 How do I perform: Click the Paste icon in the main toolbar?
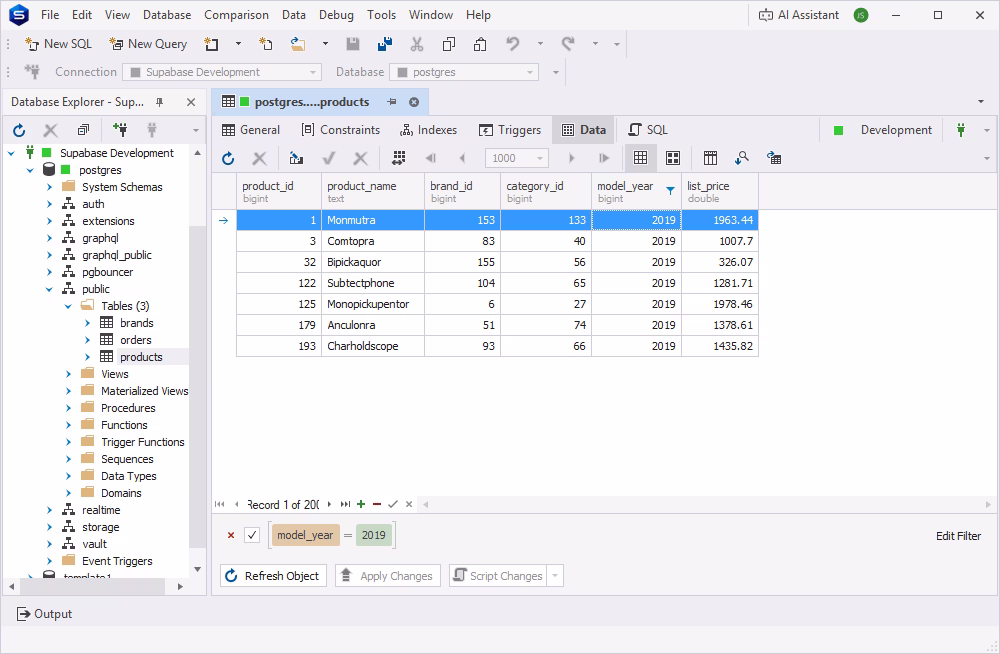pos(480,44)
